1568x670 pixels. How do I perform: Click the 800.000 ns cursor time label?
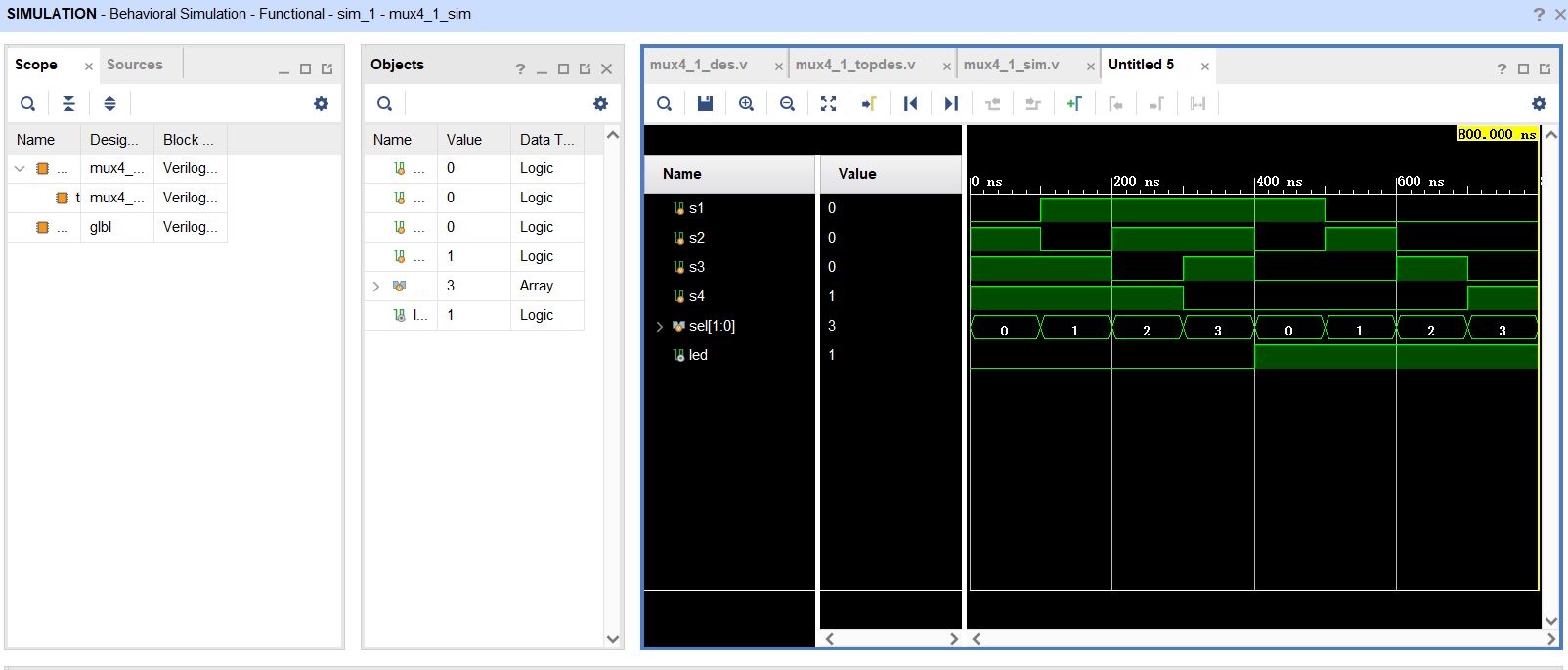pos(1497,134)
